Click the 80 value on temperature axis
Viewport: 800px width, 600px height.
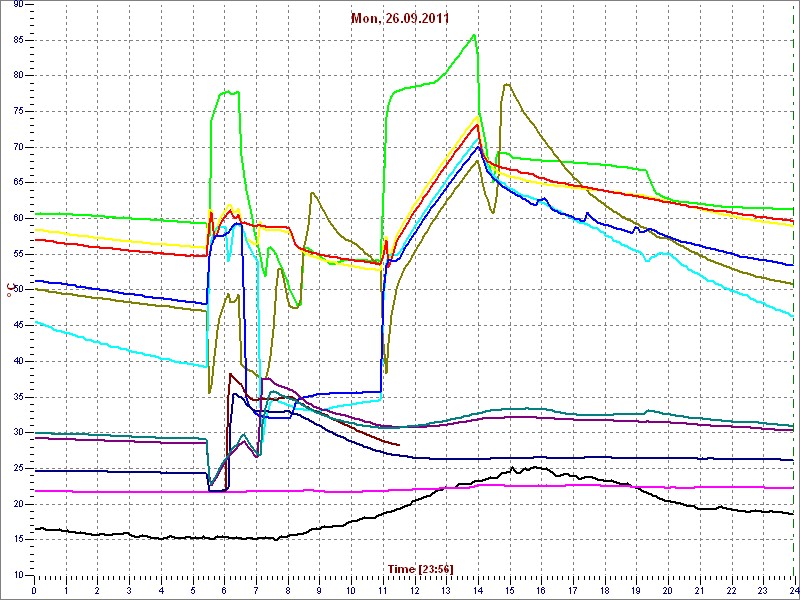(x=18, y=76)
